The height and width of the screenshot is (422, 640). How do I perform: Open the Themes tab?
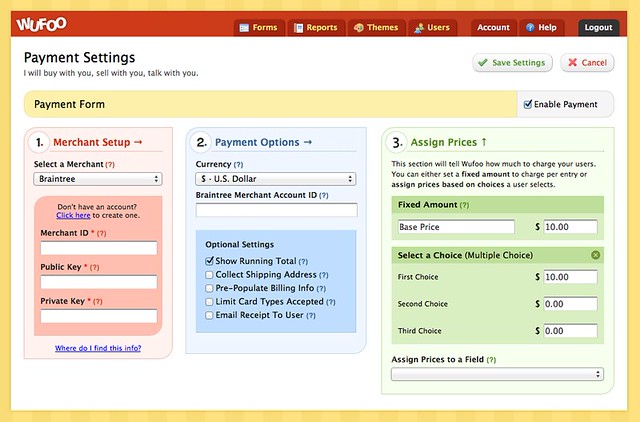click(376, 28)
